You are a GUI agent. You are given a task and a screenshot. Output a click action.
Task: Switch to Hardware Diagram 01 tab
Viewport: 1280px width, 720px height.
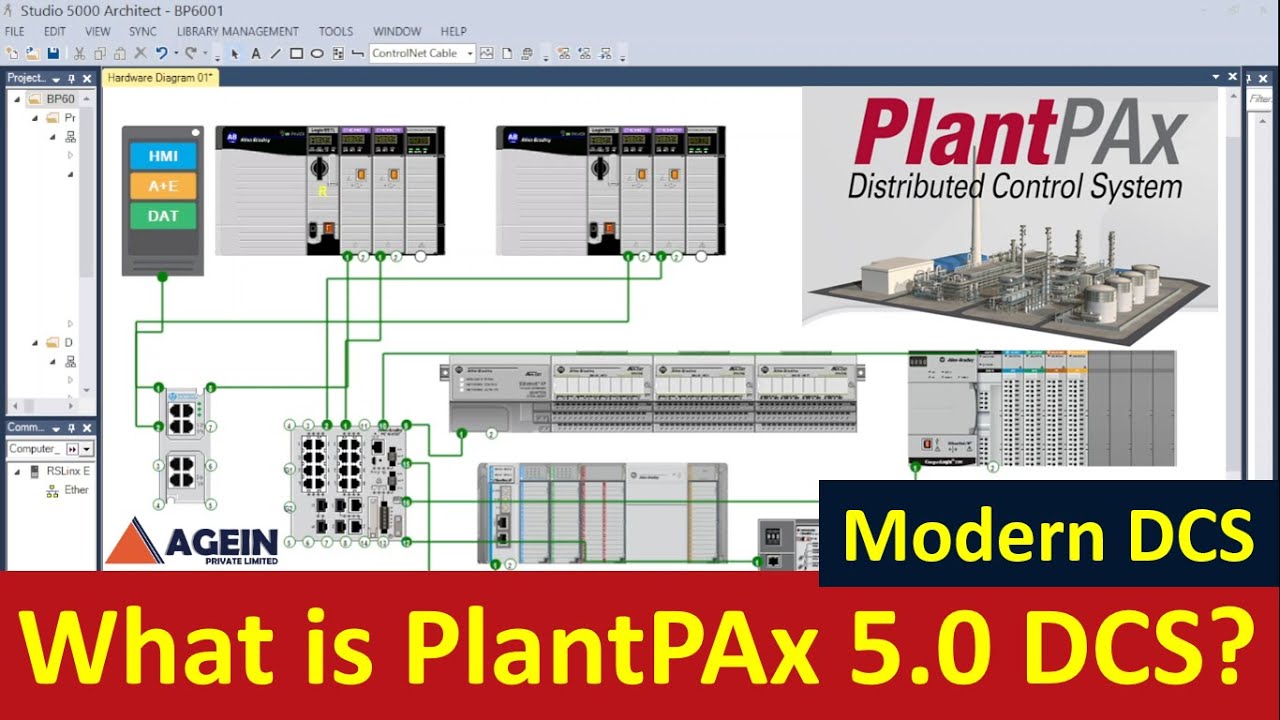click(160, 77)
